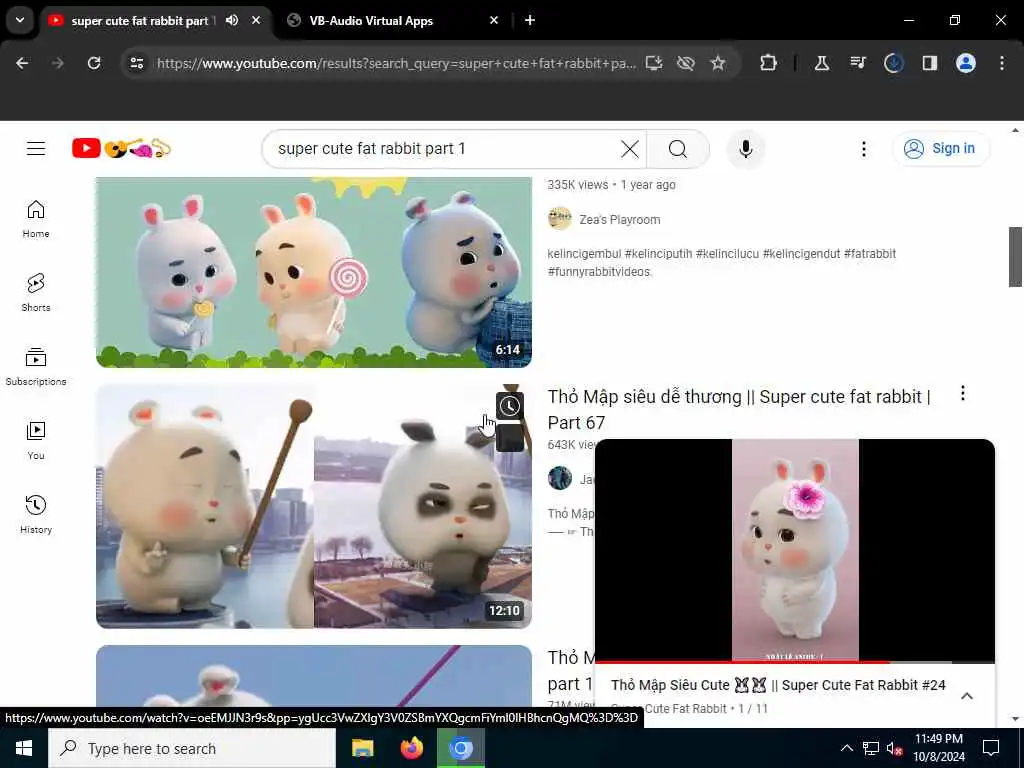Viewport: 1024px width, 768px height.
Task: Reload the current page
Action: (x=94, y=63)
